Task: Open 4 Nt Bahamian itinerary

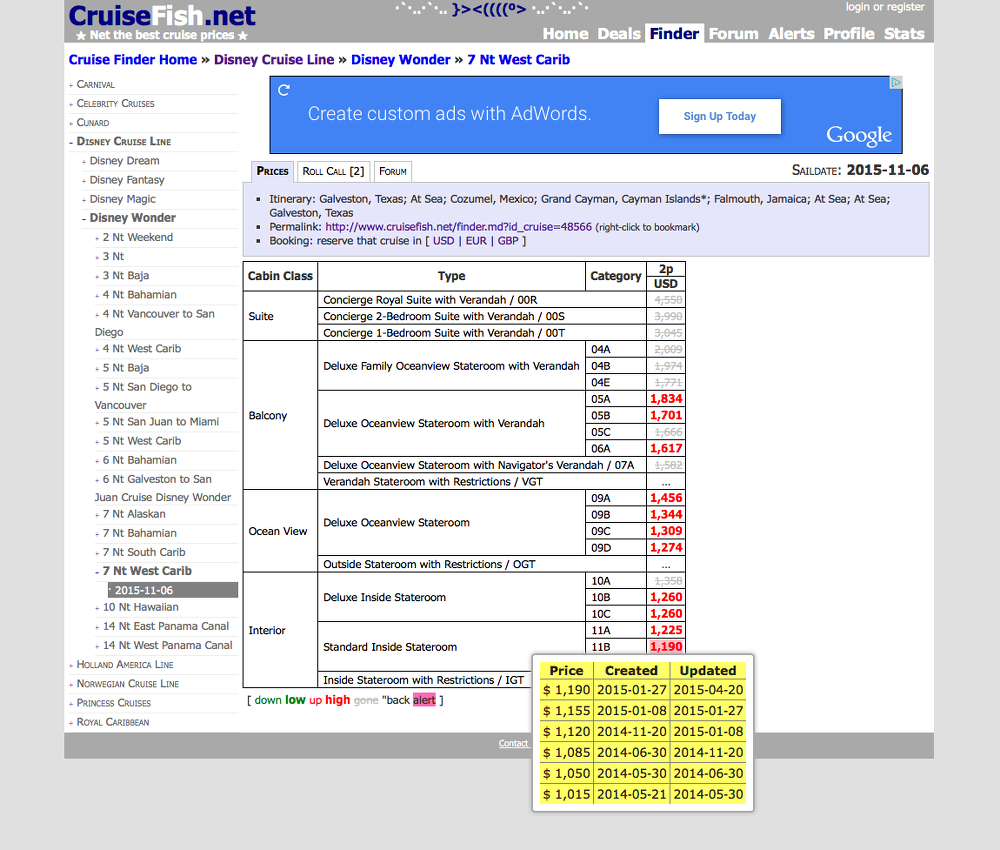Action: [x=140, y=295]
